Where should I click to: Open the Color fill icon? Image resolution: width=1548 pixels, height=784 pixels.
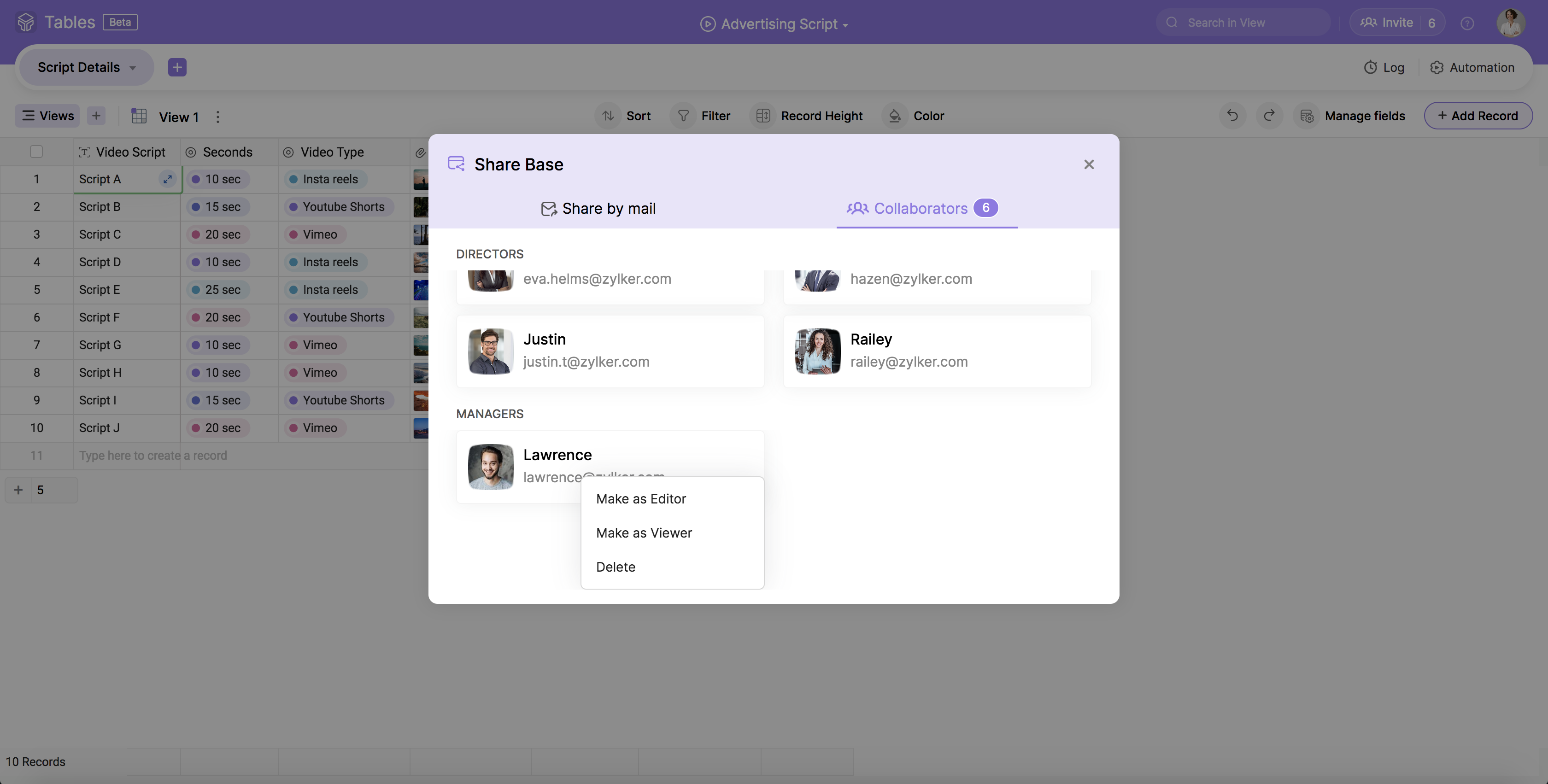click(x=895, y=115)
